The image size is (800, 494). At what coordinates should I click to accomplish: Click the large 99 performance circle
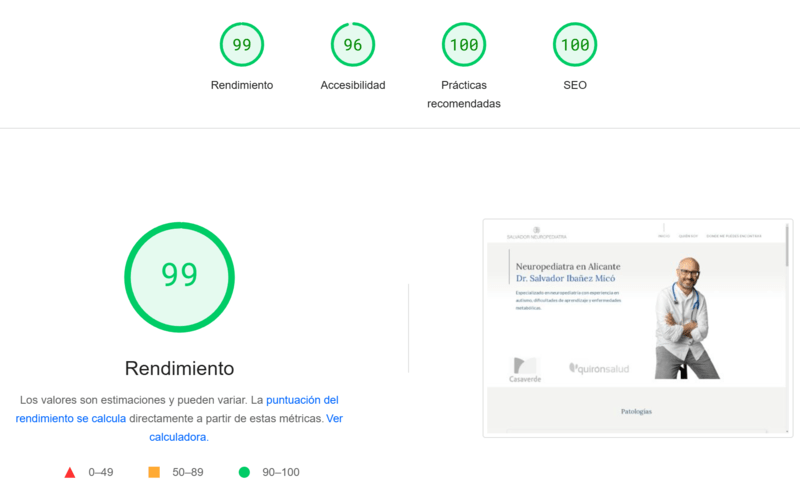[180, 277]
